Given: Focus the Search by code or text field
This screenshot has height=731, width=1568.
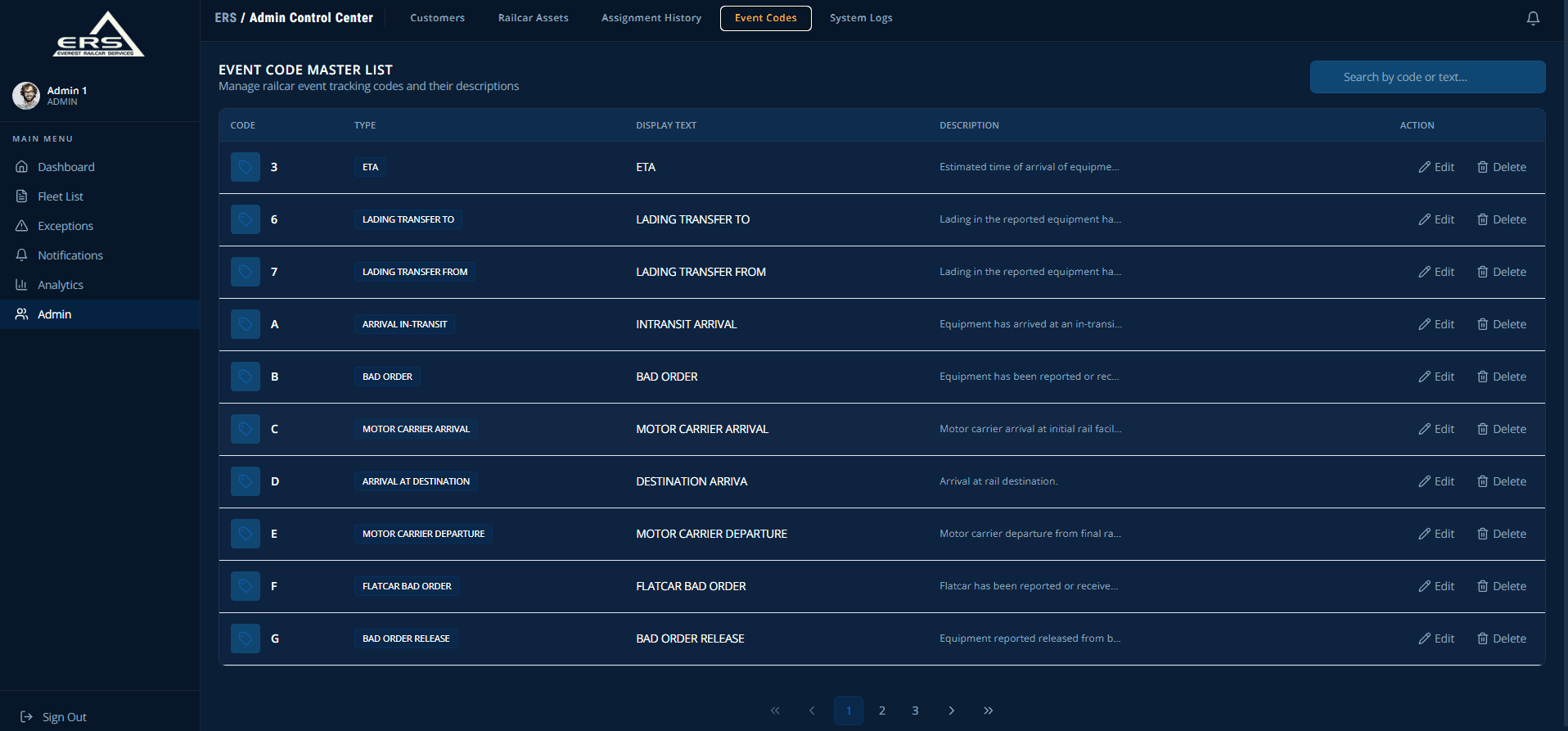Looking at the screenshot, I should click(1427, 77).
